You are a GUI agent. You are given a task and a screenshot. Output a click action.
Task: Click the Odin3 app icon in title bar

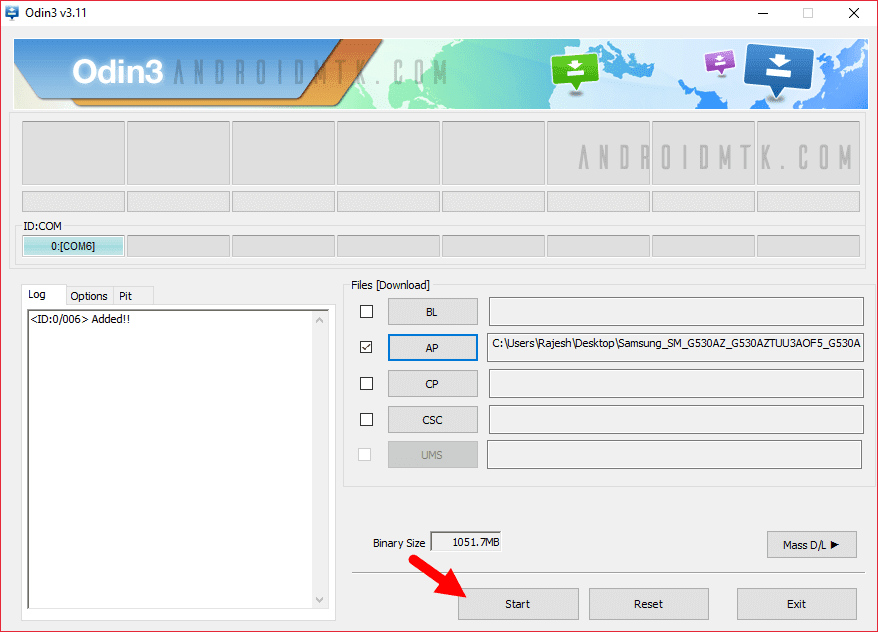pyautogui.click(x=12, y=12)
